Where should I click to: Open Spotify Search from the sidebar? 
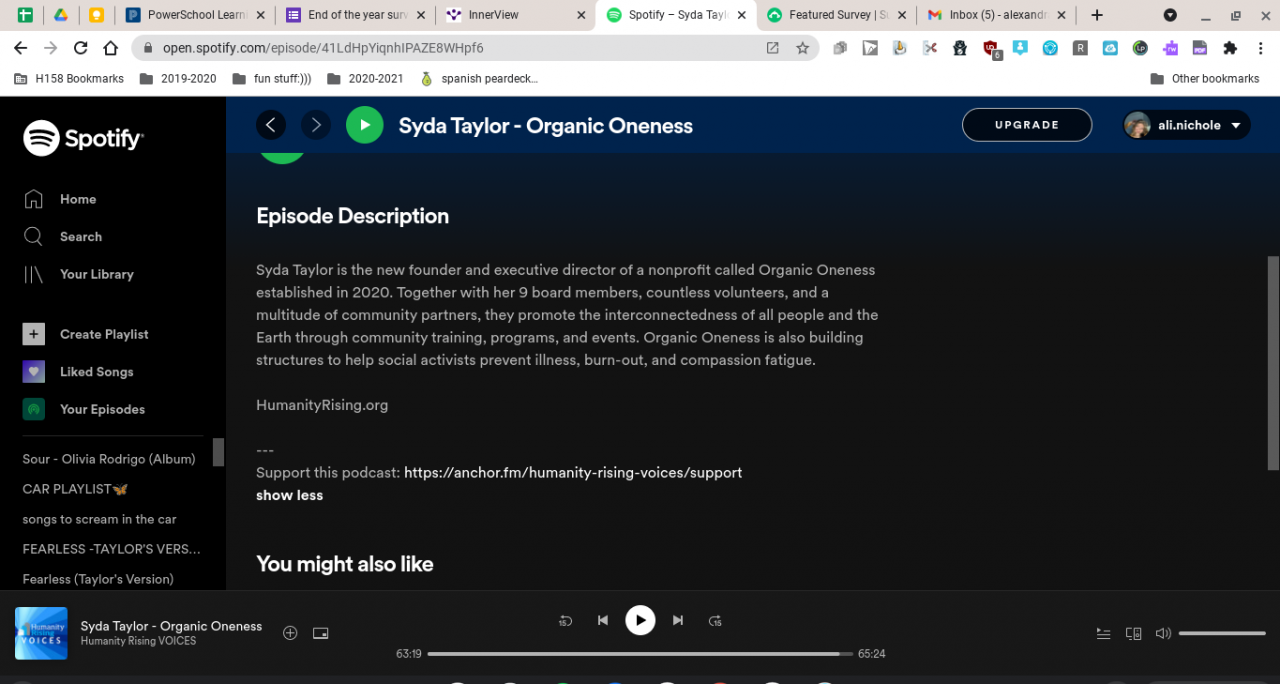click(62, 237)
